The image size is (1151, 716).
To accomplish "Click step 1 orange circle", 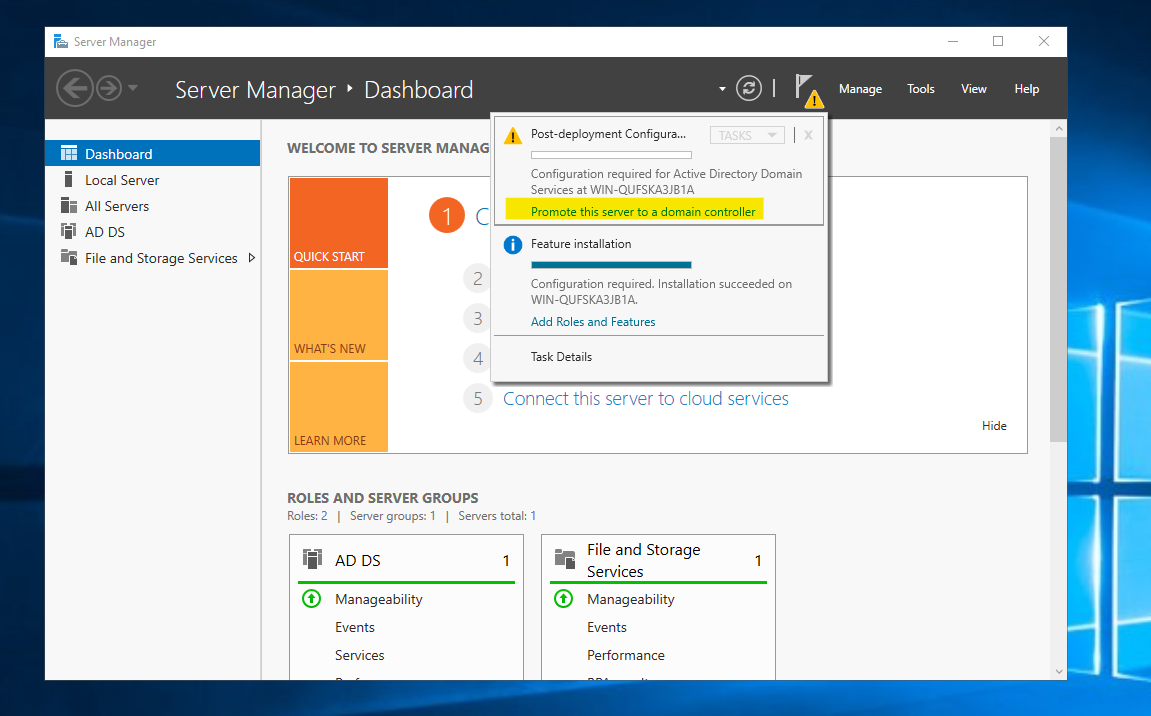I will pyautogui.click(x=447, y=215).
